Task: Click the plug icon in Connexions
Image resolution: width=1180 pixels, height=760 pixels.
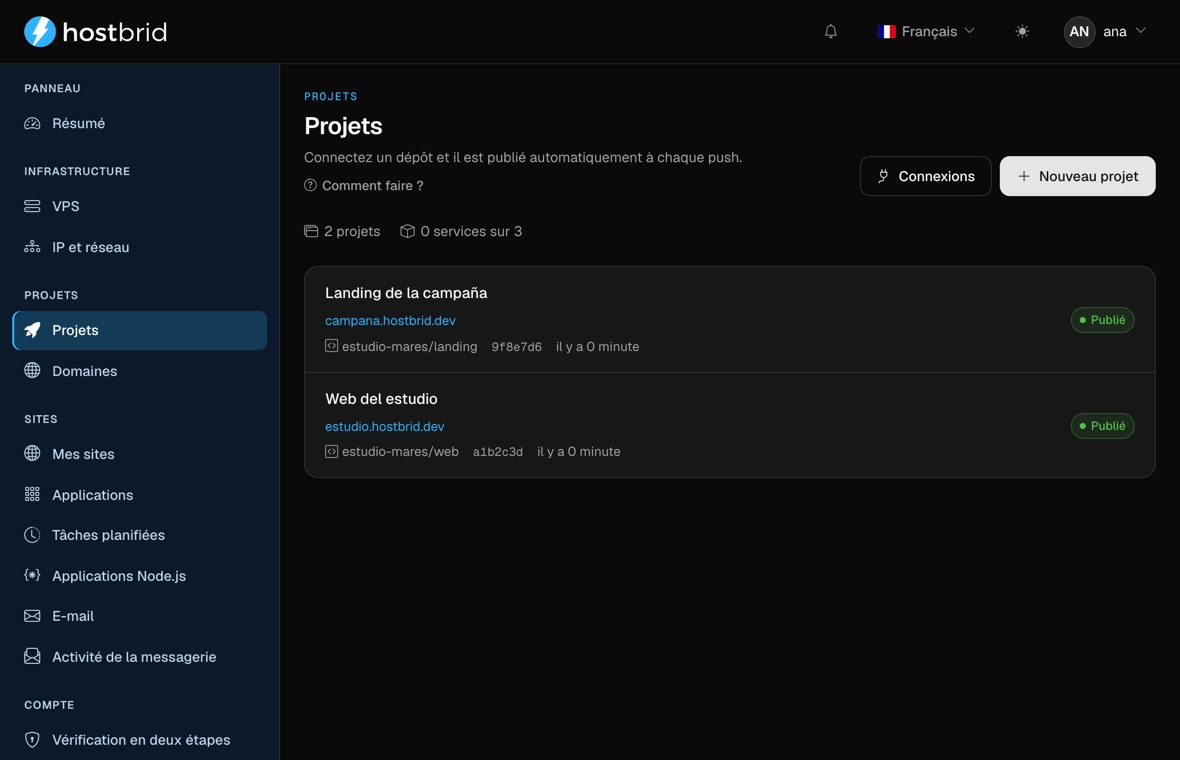Action: click(883, 176)
